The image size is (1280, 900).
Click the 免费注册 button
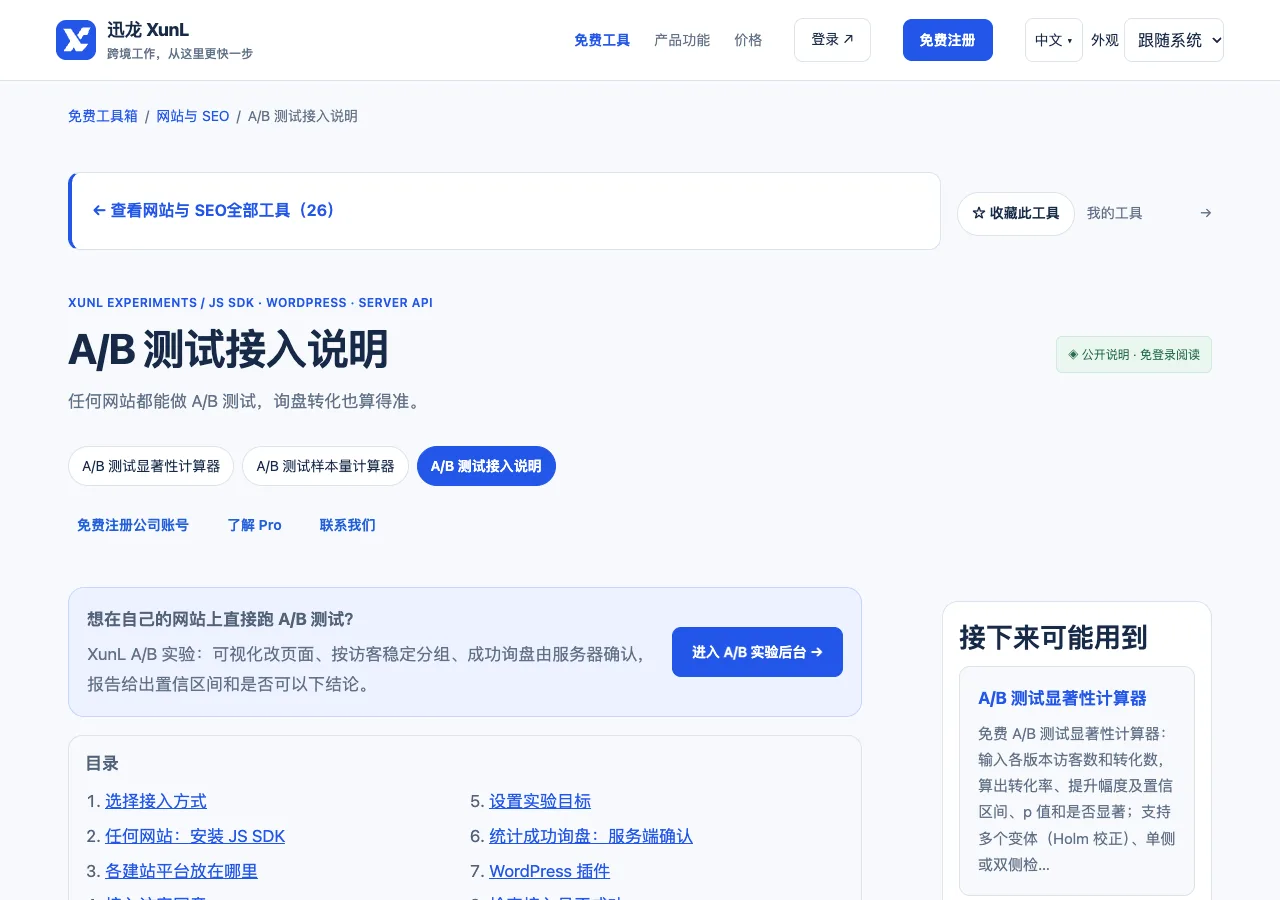click(x=948, y=40)
